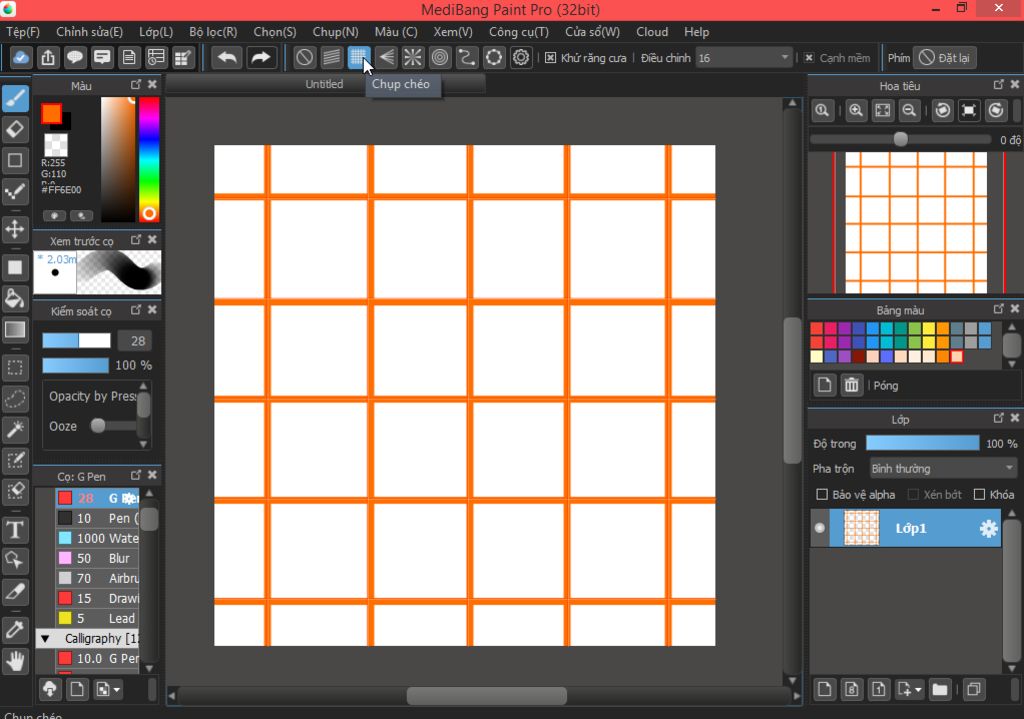
Task: Click the brush size slider
Action: [76, 340]
